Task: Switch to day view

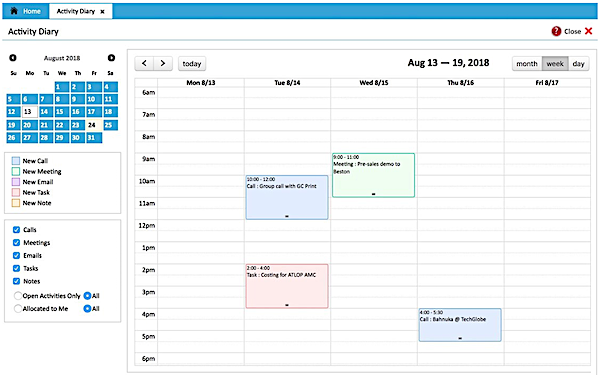Action: (x=579, y=64)
